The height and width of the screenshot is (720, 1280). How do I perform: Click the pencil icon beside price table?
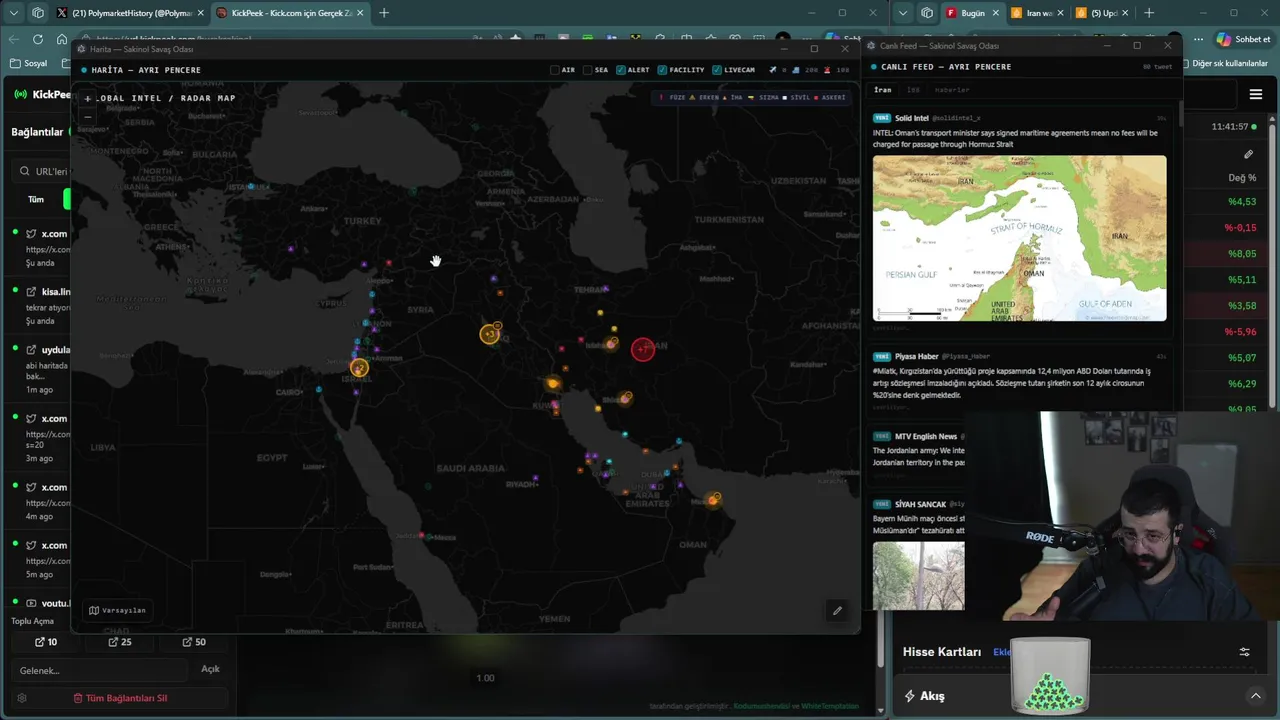pyautogui.click(x=1248, y=154)
